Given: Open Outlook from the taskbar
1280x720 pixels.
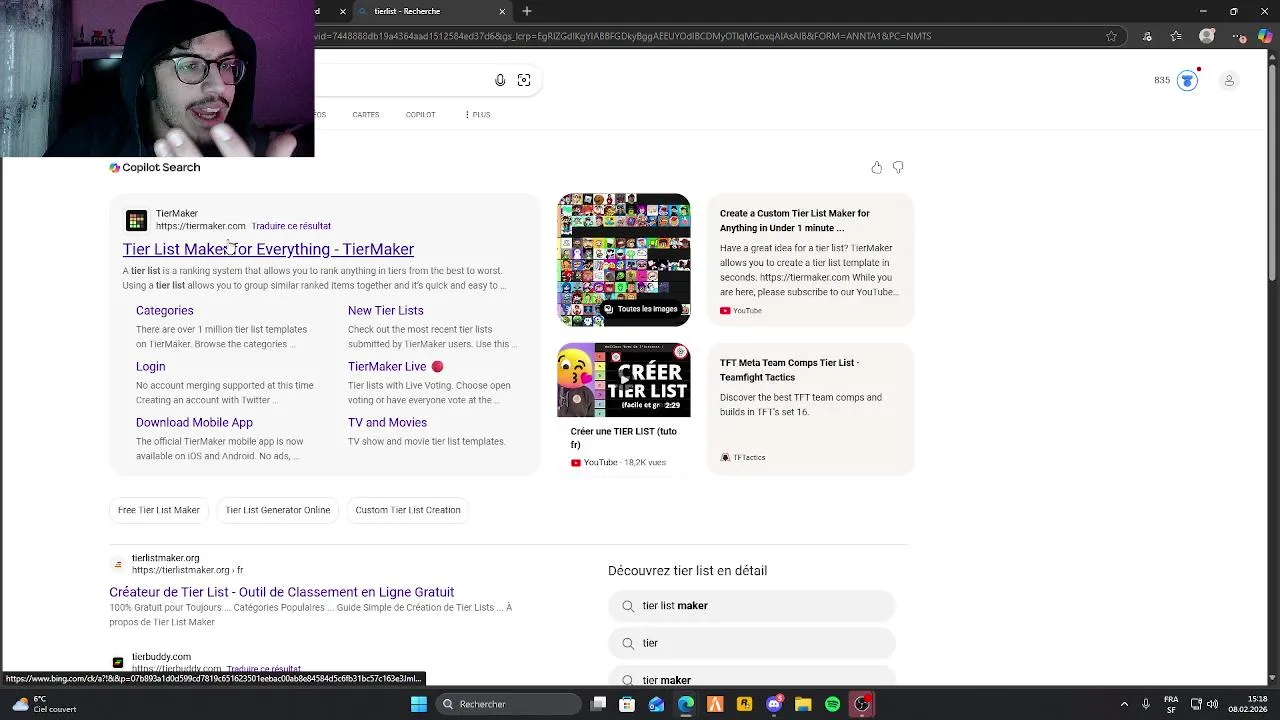Looking at the screenshot, I should [656, 704].
